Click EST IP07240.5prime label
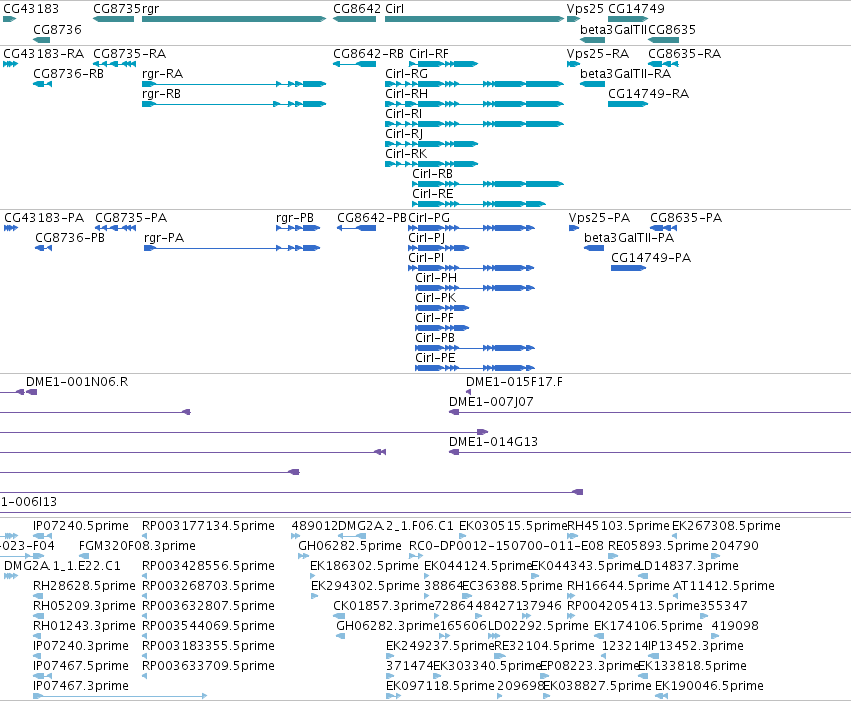This screenshot has width=851, height=701. tap(81, 526)
